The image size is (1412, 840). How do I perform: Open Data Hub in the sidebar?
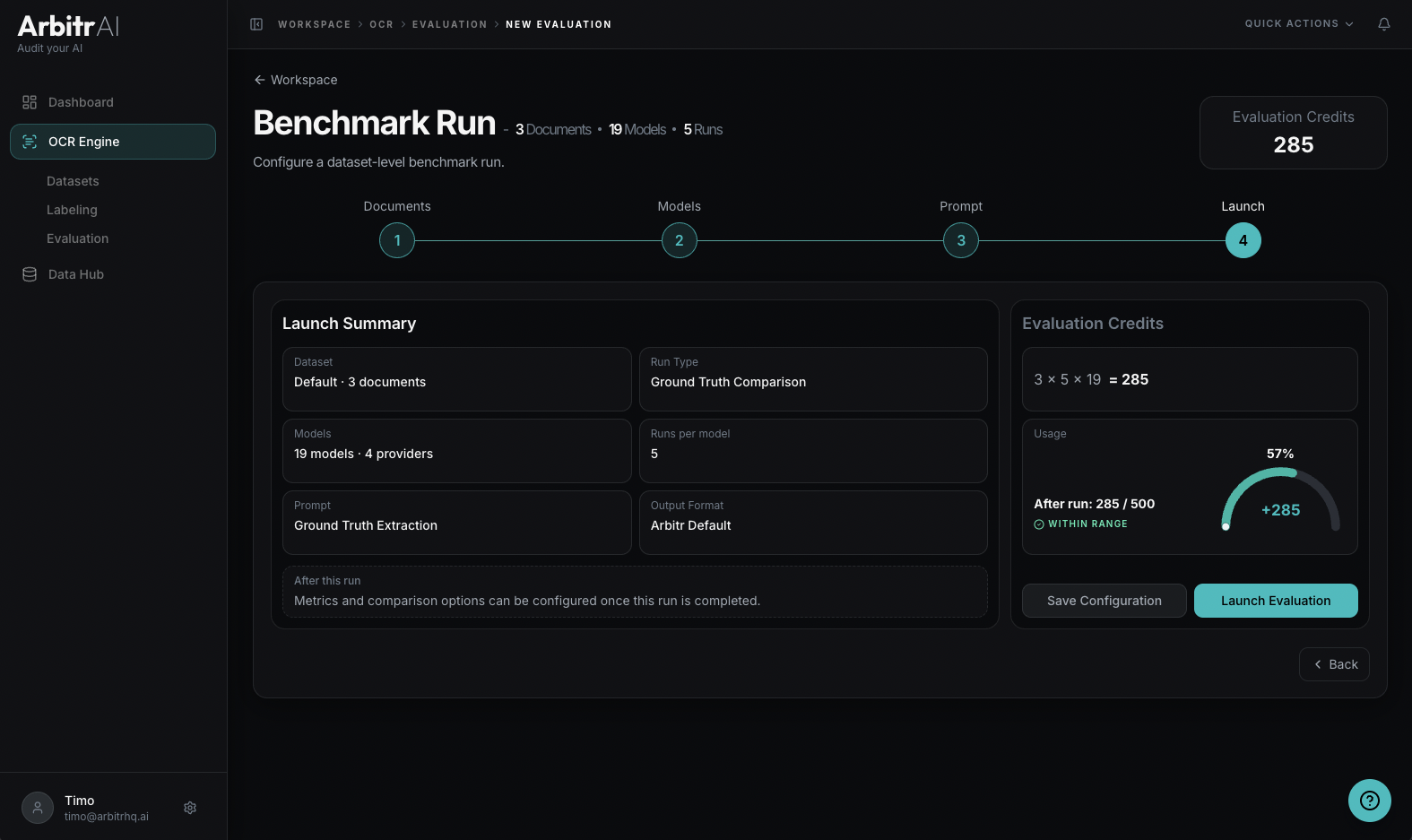(113, 274)
